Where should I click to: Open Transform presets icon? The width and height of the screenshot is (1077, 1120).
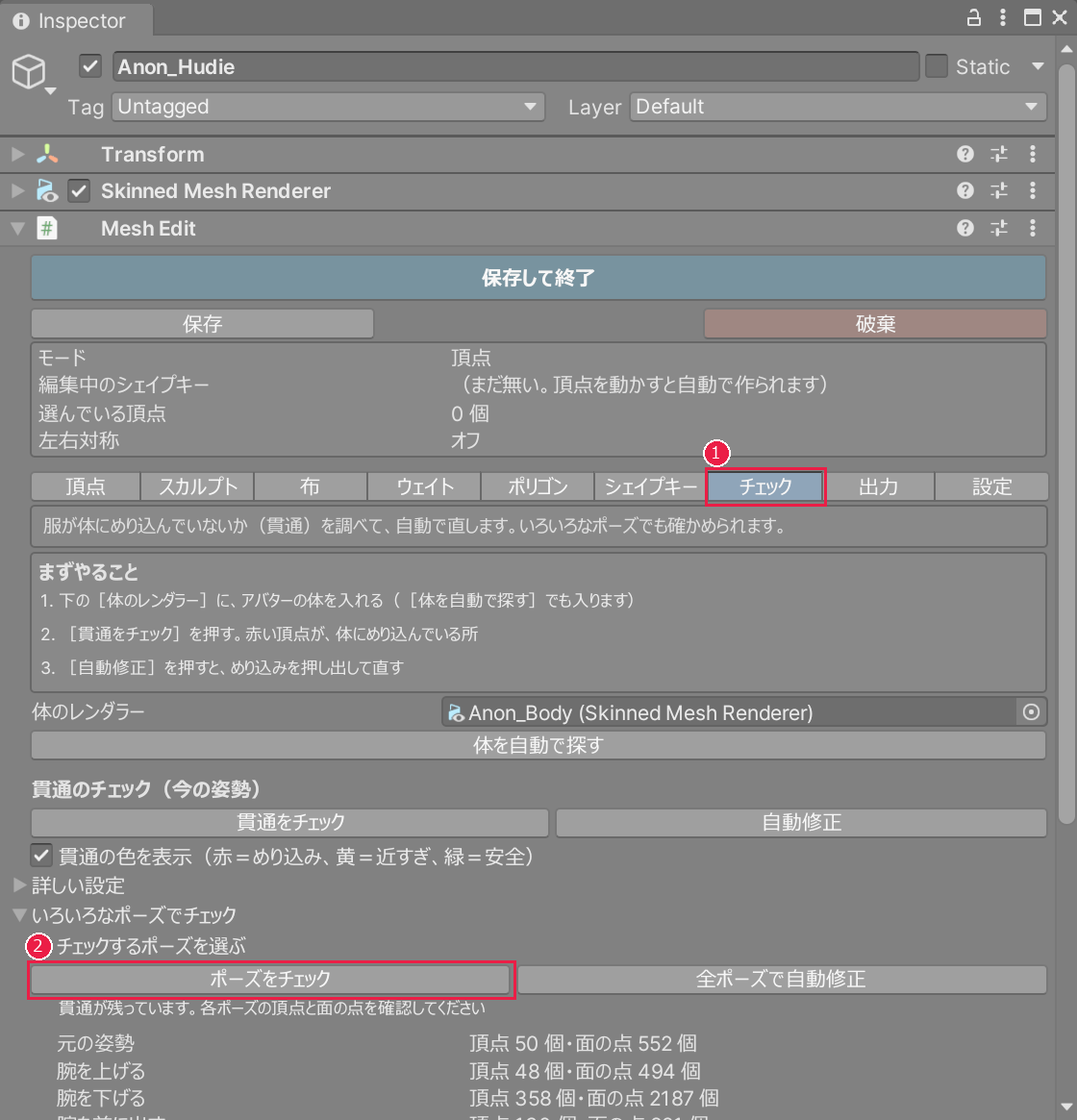click(x=999, y=154)
